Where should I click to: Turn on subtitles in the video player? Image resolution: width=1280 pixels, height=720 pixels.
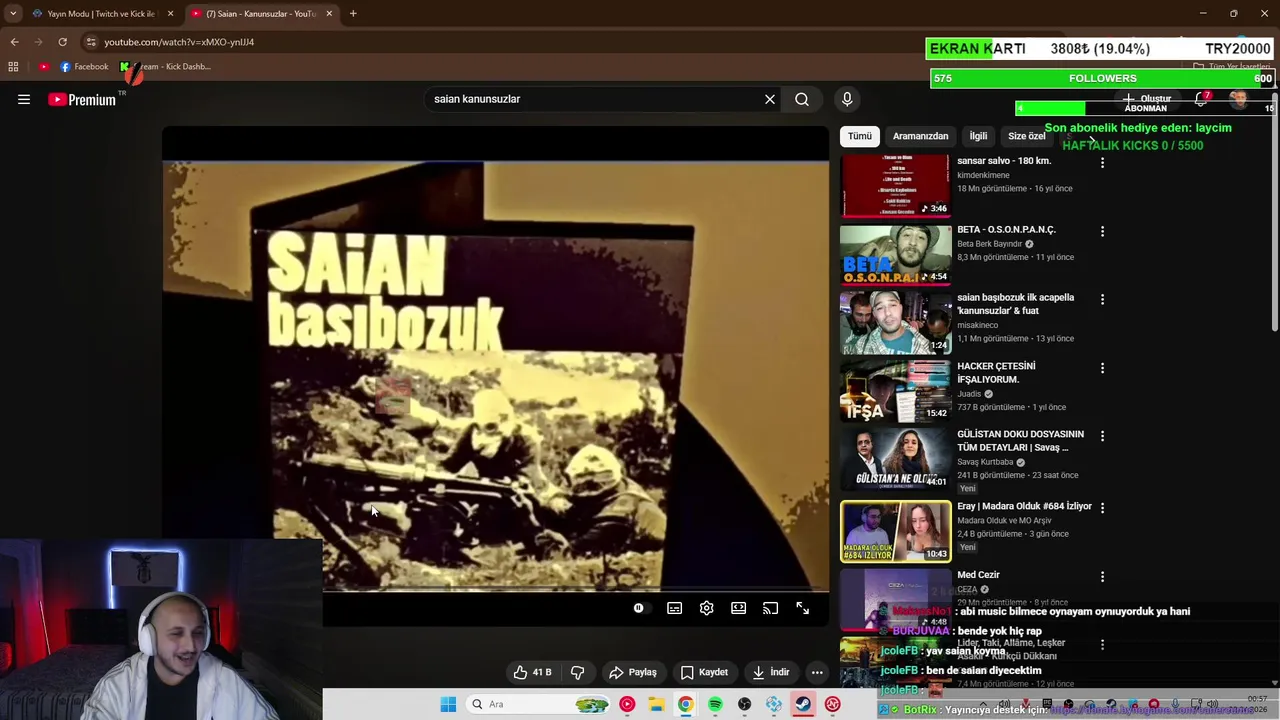pos(675,608)
